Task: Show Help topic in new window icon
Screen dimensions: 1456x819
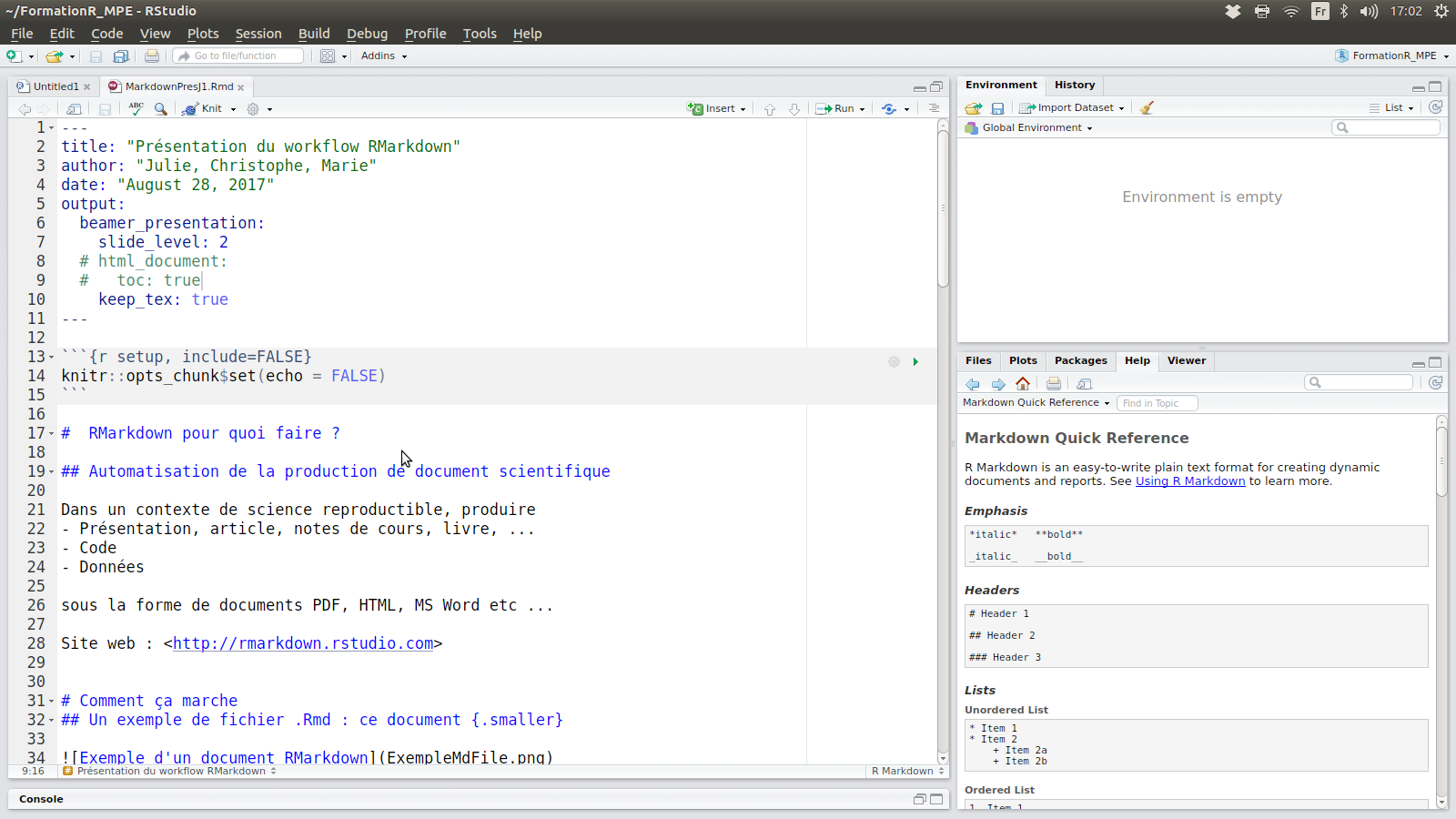Action: tap(1084, 384)
